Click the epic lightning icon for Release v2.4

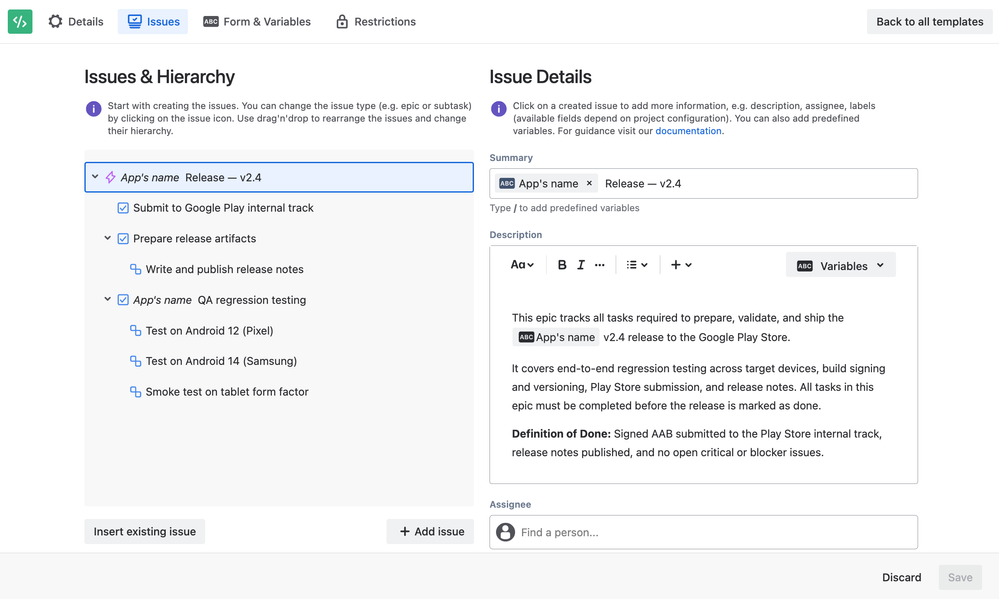point(110,177)
